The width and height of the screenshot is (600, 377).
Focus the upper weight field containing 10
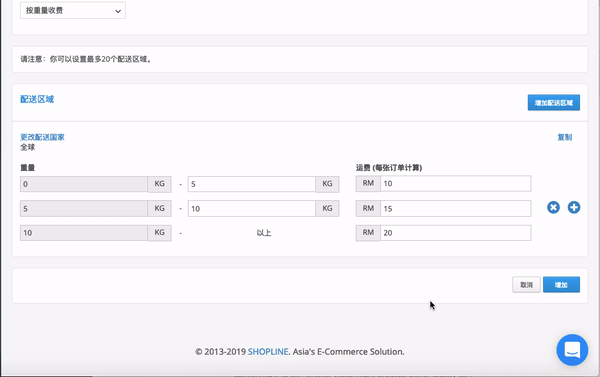252,209
